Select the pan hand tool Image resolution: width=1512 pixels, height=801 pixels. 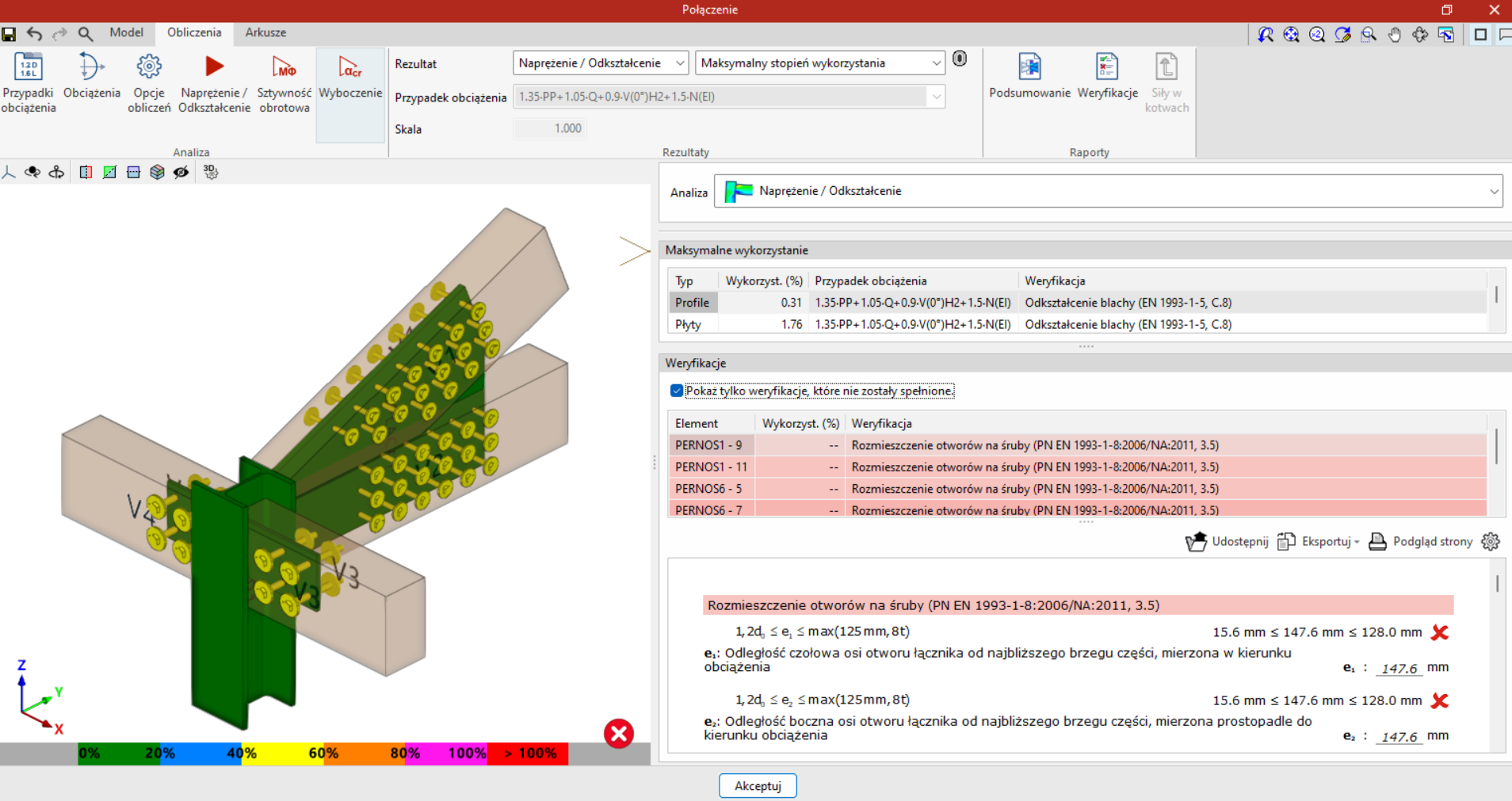[x=1395, y=35]
